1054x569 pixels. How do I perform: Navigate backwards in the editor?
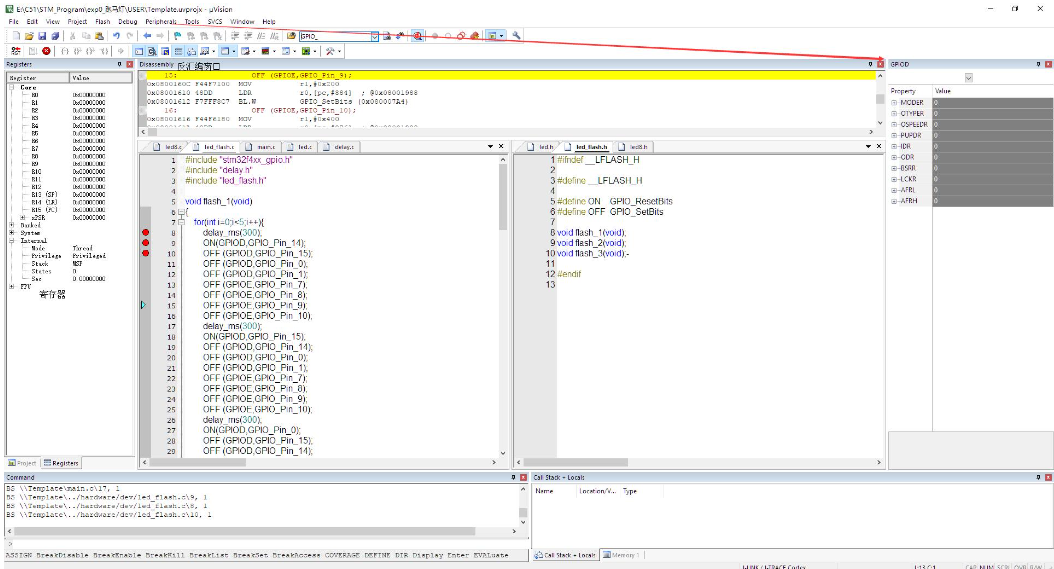tap(147, 36)
